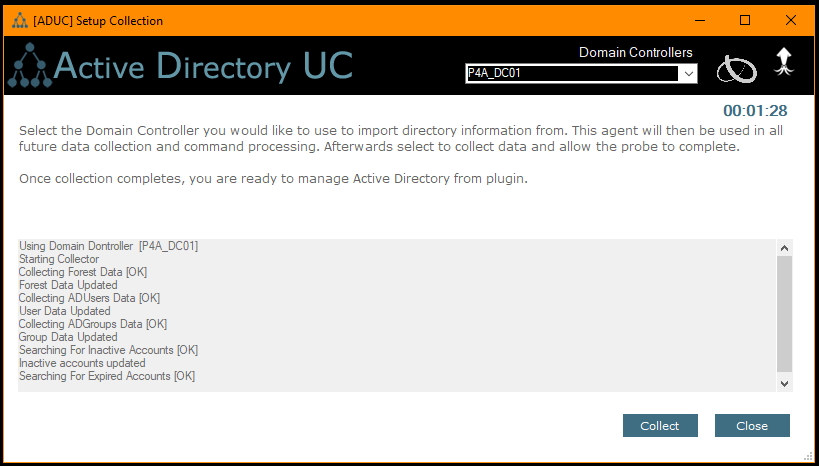Minimize the Setup Collection window
The width and height of the screenshot is (819, 466).
pyautogui.click(x=698, y=20)
